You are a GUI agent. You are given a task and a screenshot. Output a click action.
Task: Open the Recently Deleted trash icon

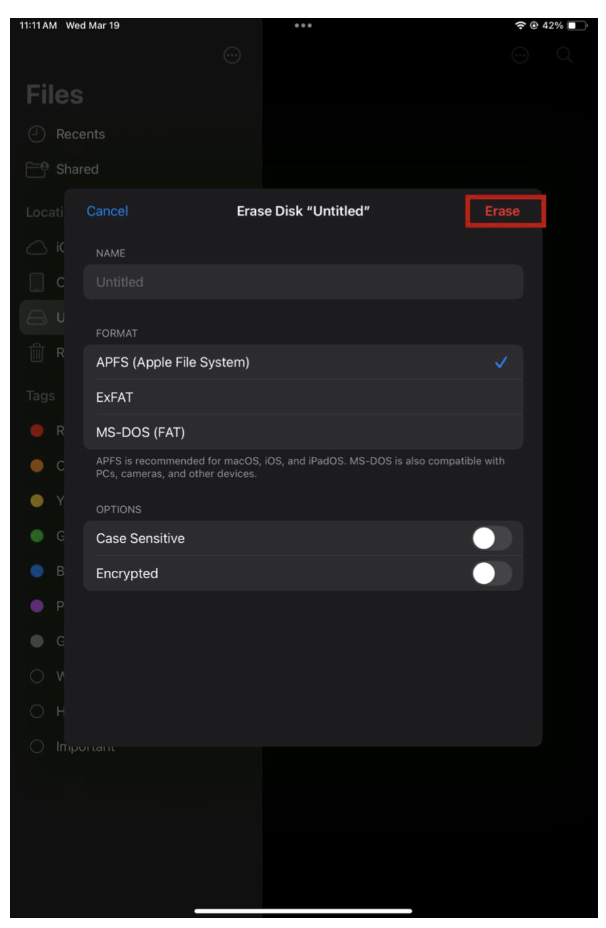coord(37,351)
